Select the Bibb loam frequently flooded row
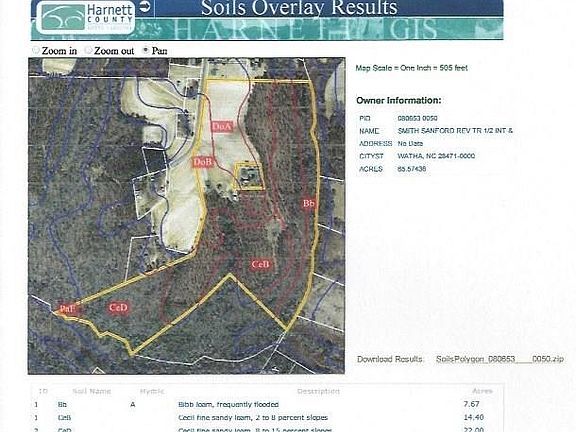576x432 pixels. (x=267, y=404)
